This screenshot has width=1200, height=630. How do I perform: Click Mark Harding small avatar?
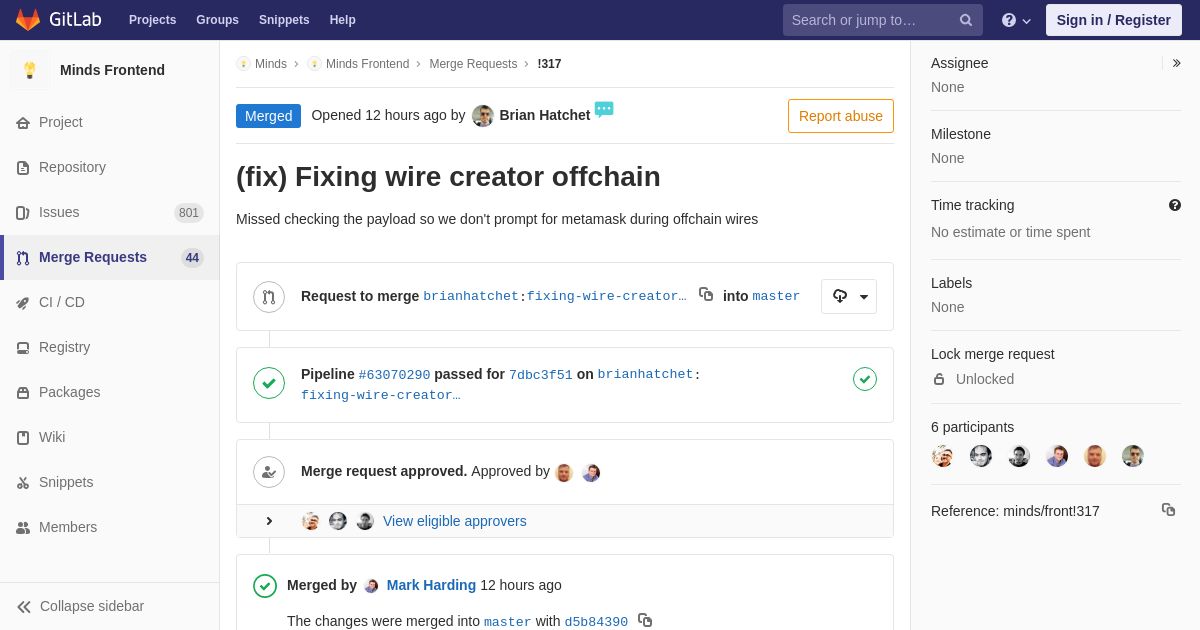click(x=372, y=586)
